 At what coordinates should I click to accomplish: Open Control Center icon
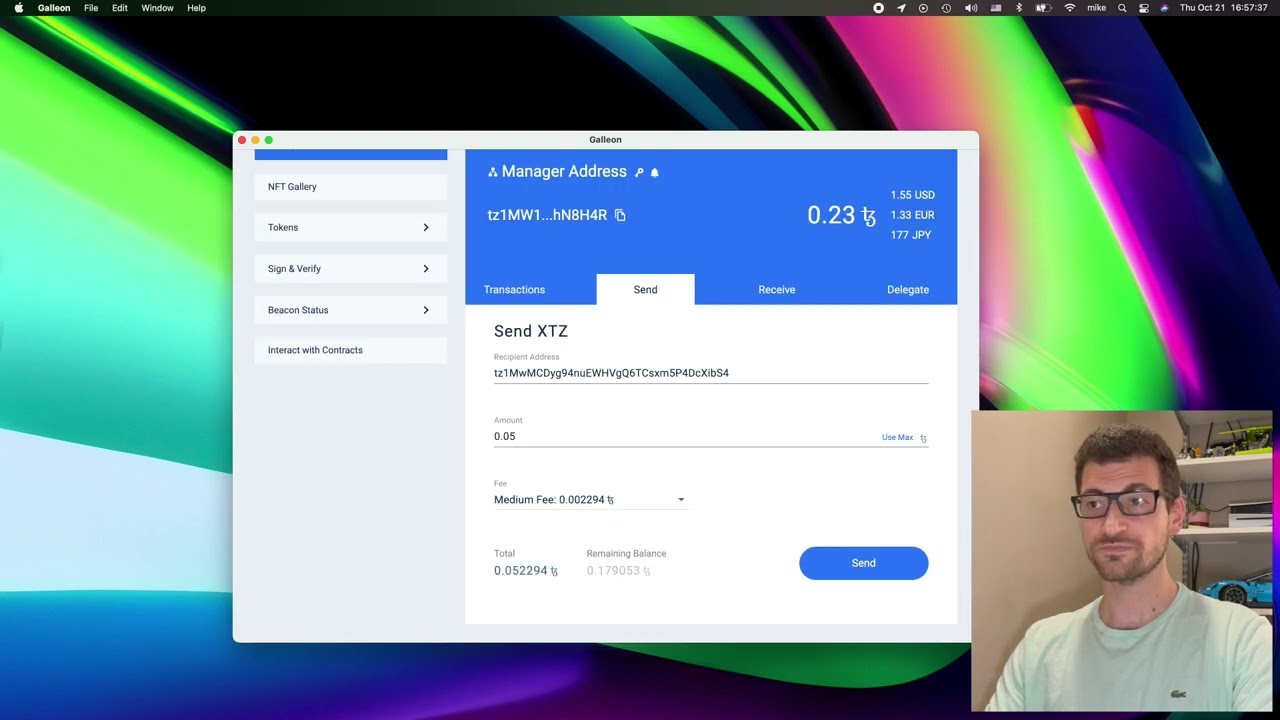1144,8
